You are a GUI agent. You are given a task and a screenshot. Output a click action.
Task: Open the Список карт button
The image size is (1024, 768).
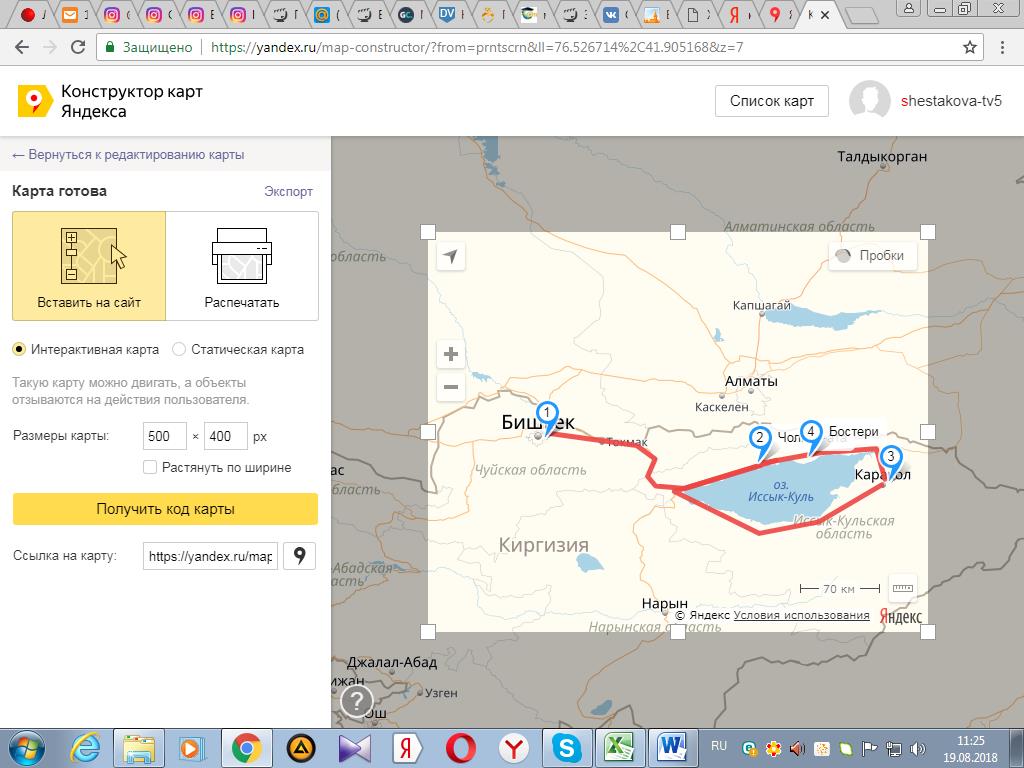click(x=772, y=101)
